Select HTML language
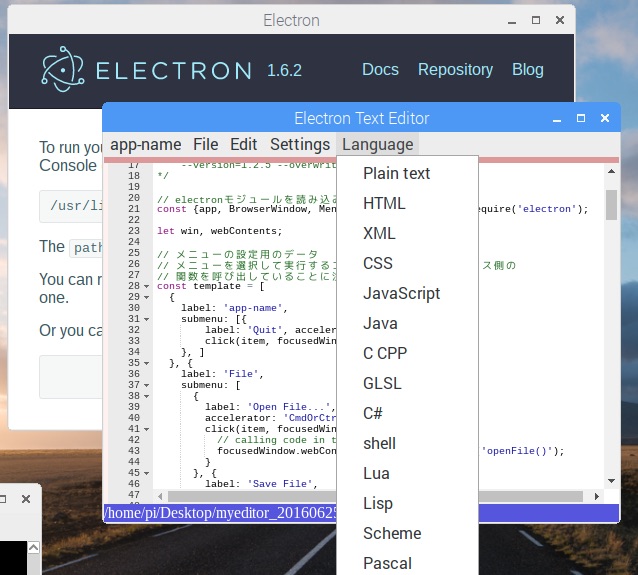638x575 pixels. click(407, 203)
